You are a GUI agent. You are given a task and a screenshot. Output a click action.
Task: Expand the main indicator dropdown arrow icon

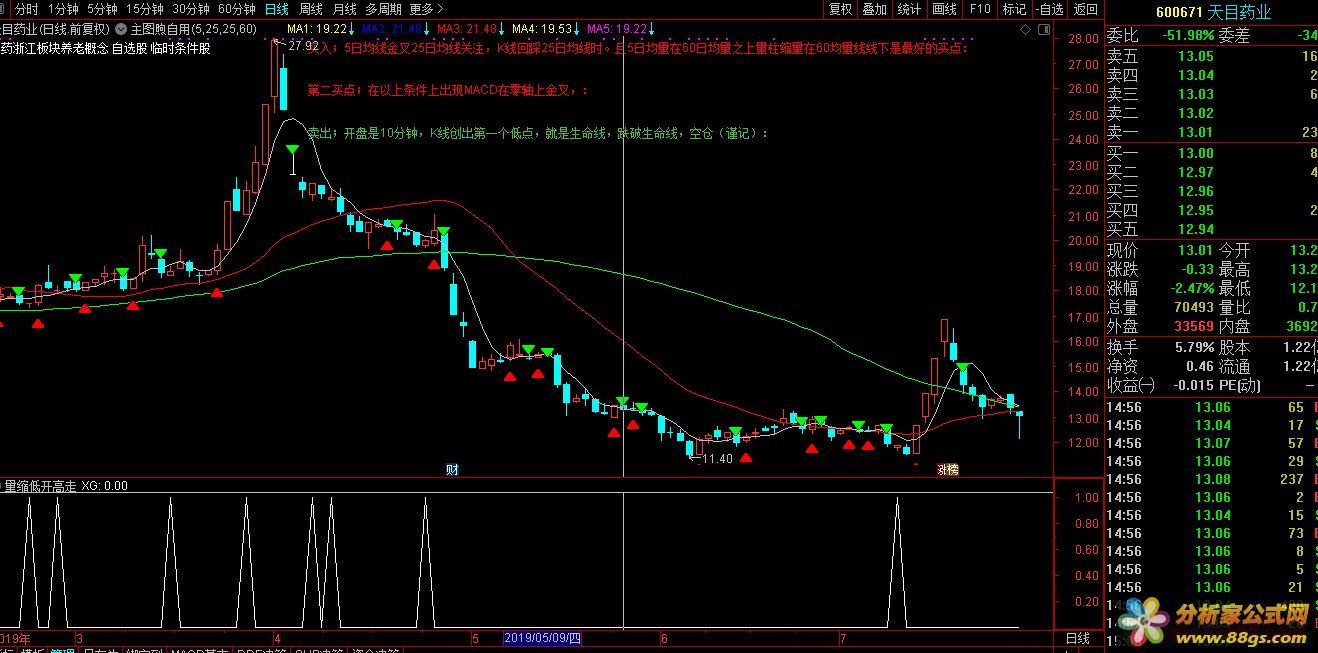tap(121, 29)
